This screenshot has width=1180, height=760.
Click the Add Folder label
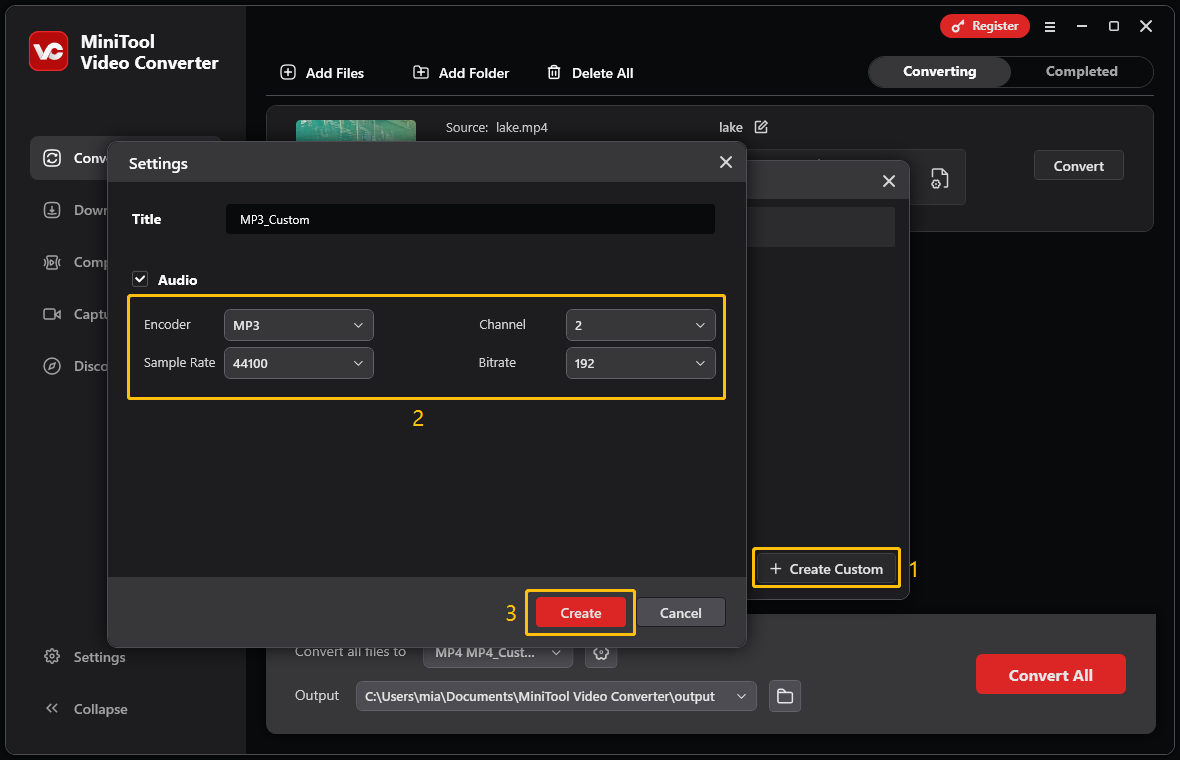coord(473,73)
